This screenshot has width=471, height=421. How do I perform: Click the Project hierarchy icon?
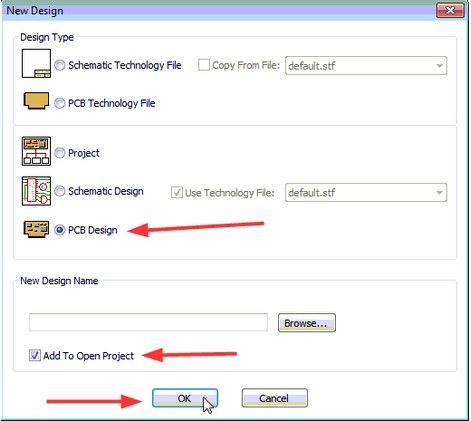pyautogui.click(x=36, y=151)
